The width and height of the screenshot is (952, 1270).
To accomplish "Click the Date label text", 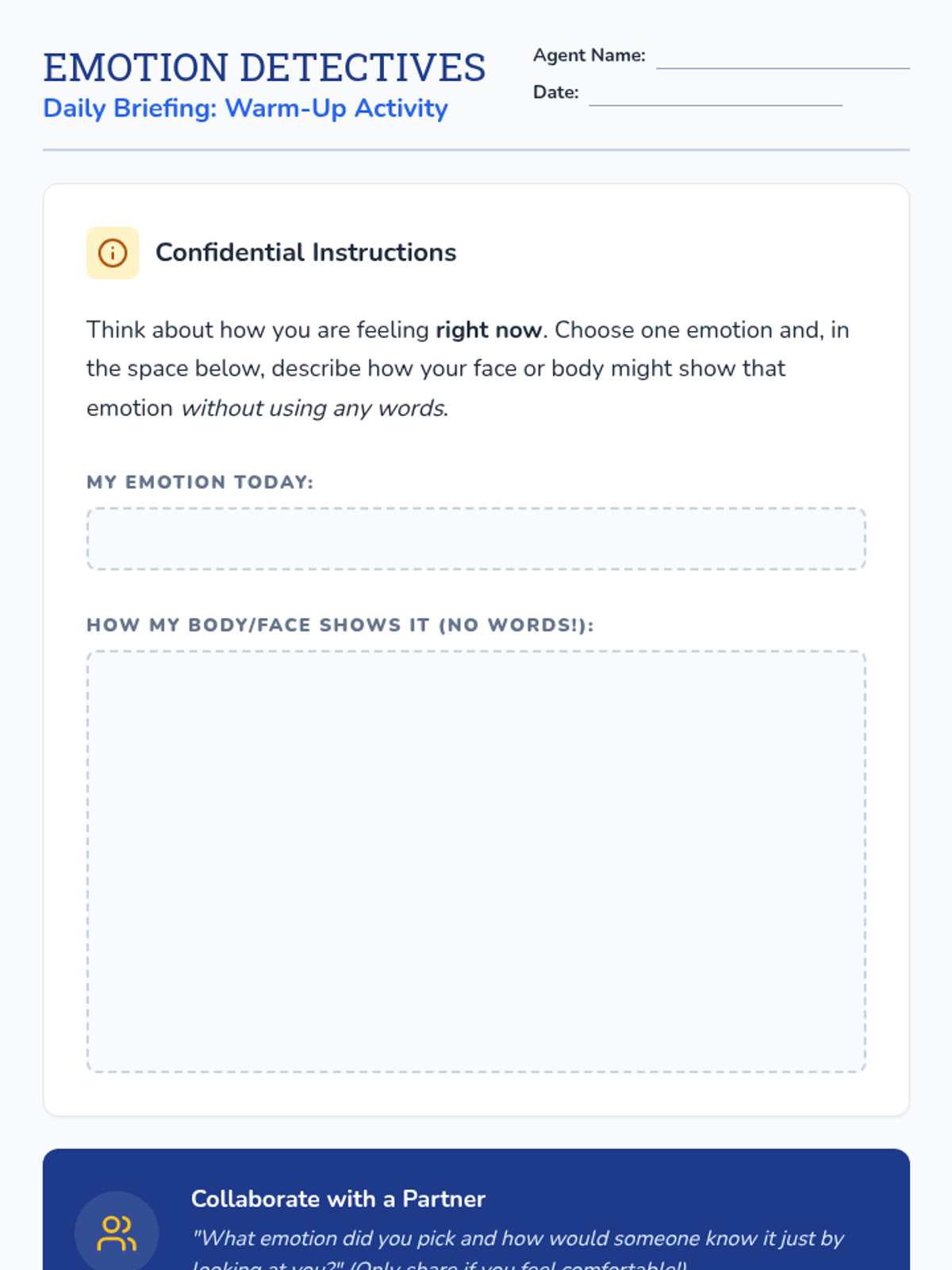I will [555, 92].
